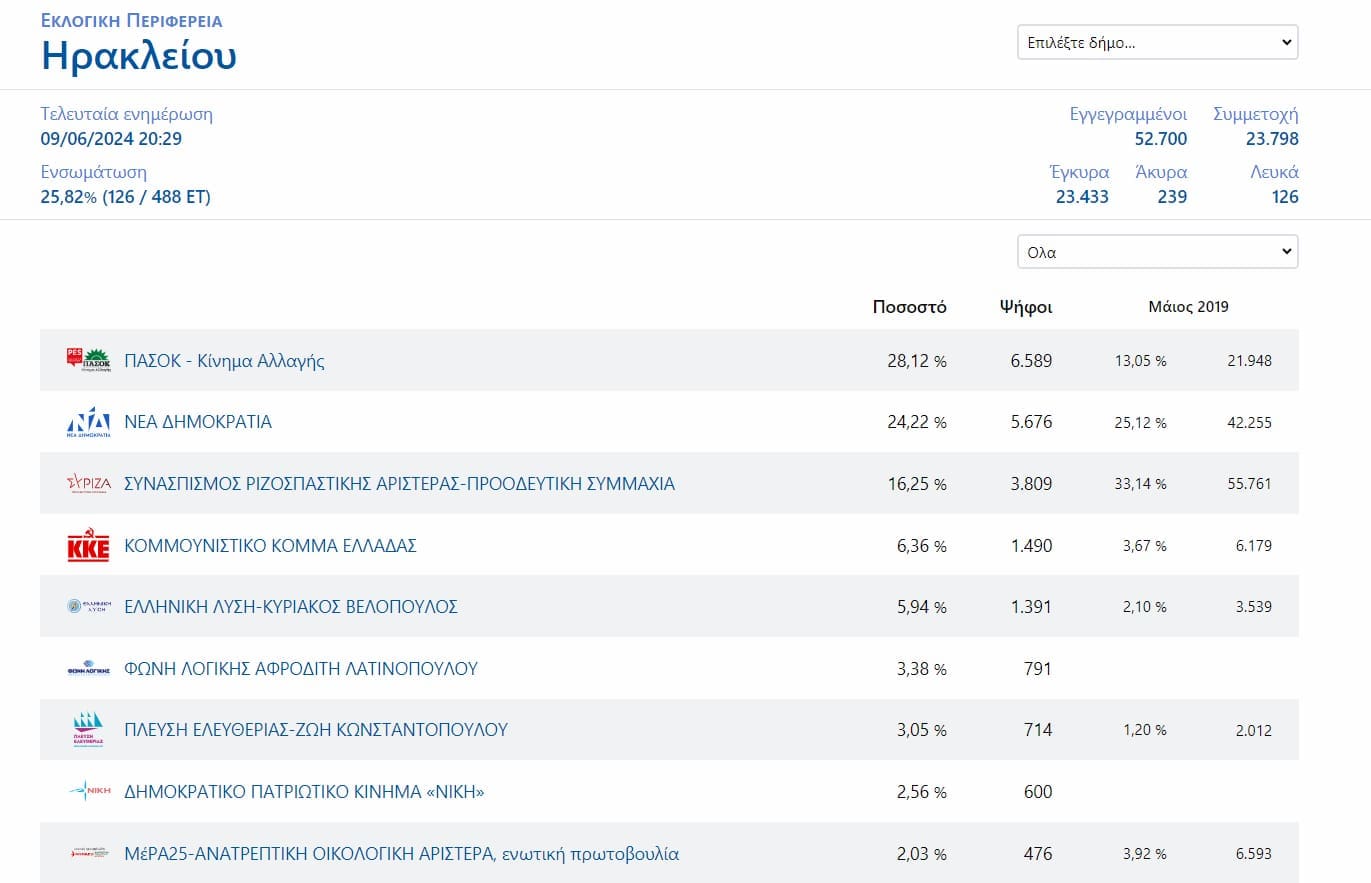
Task: Click the registered voters value 52.700
Action: point(1161,139)
